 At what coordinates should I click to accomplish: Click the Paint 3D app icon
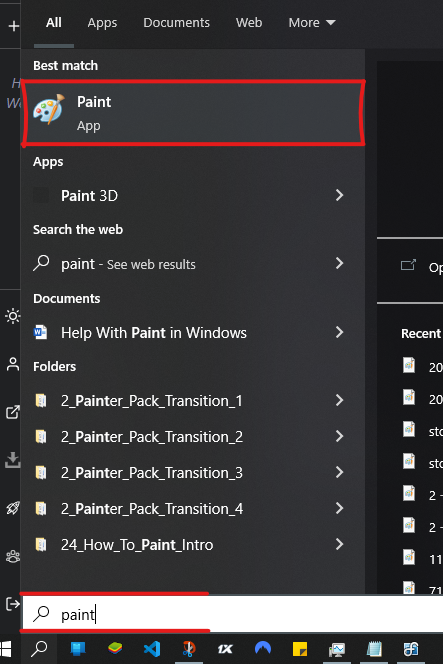point(41,196)
